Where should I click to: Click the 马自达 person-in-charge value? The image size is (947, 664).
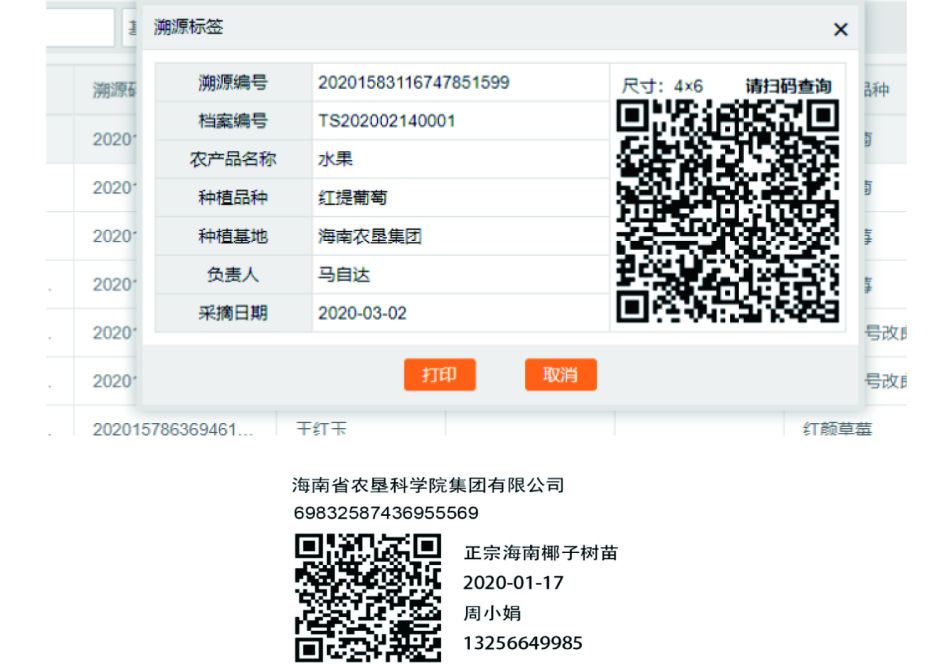[x=344, y=275]
